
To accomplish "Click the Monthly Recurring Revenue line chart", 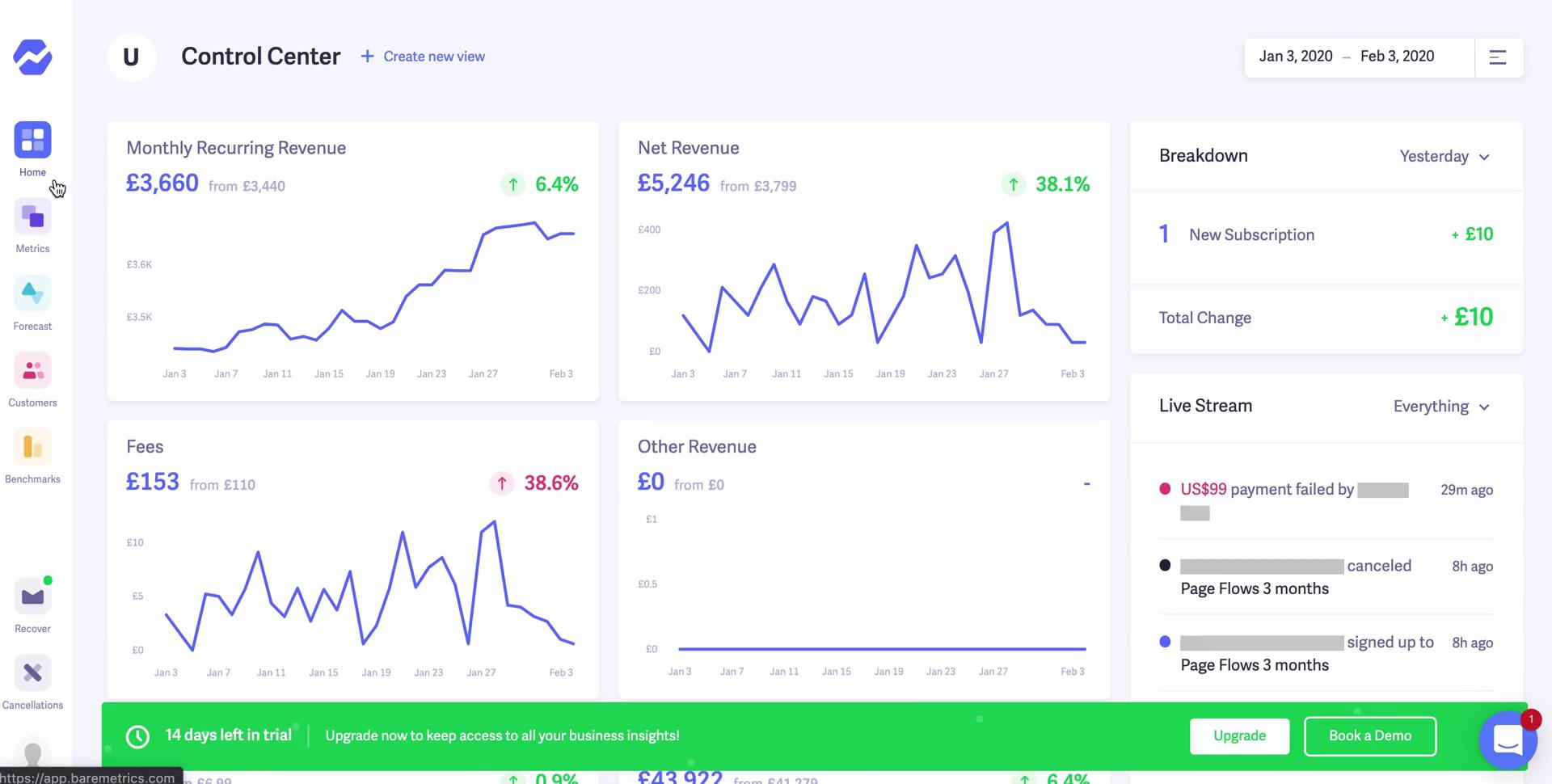I will [x=373, y=287].
